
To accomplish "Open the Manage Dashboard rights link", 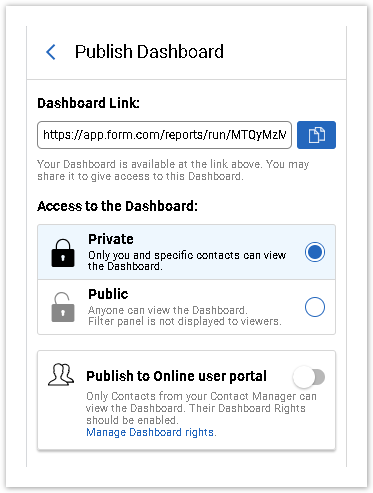I will tap(151, 432).
